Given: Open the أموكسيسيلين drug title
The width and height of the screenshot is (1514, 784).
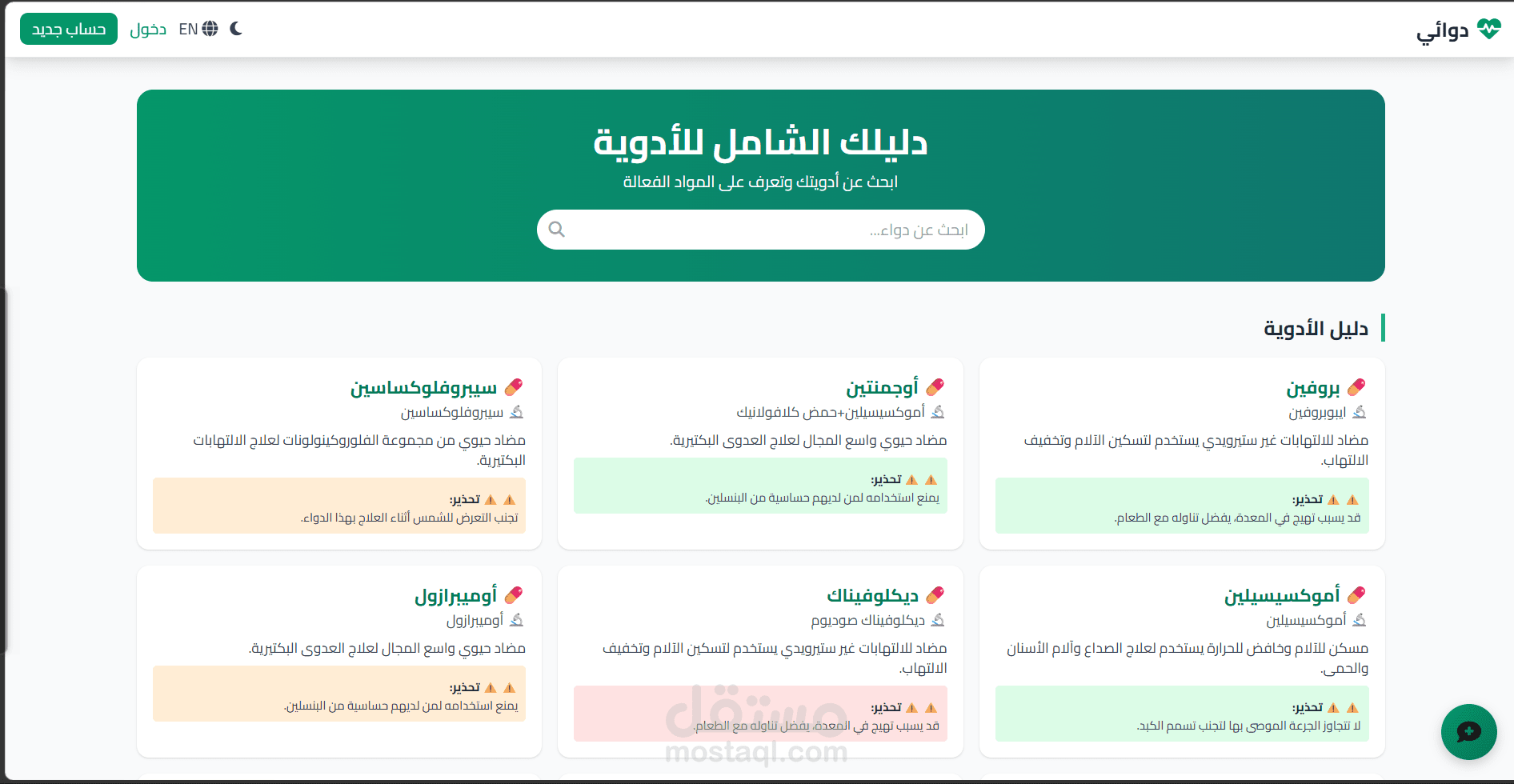Looking at the screenshot, I should pyautogui.click(x=1282, y=596).
